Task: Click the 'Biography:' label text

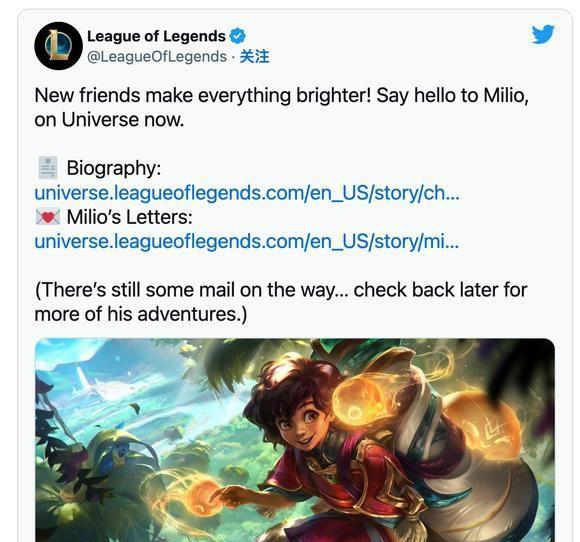Action: (x=114, y=168)
